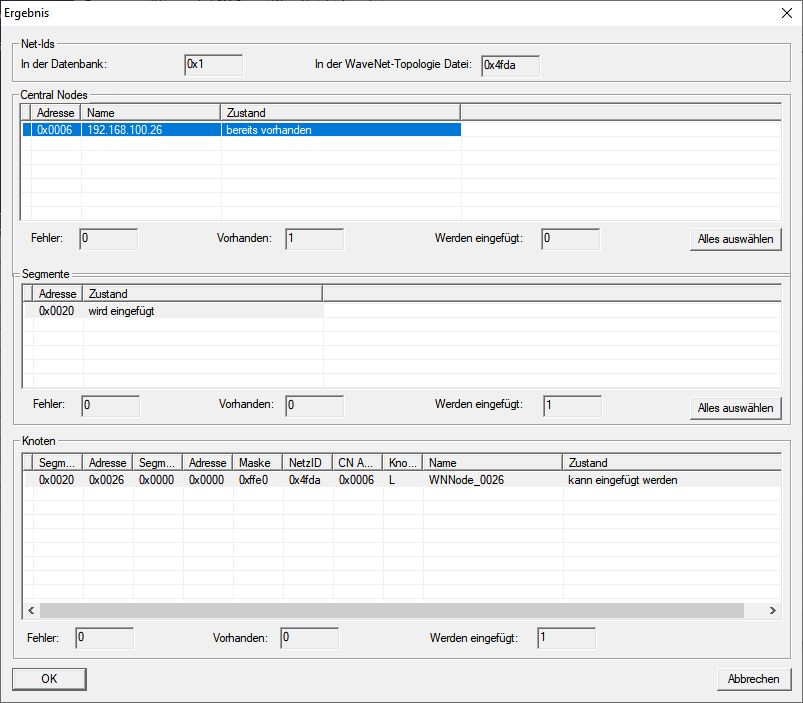Click Zustand column header in Segmente table
Screen dimensions: 803x703
(x=202, y=294)
